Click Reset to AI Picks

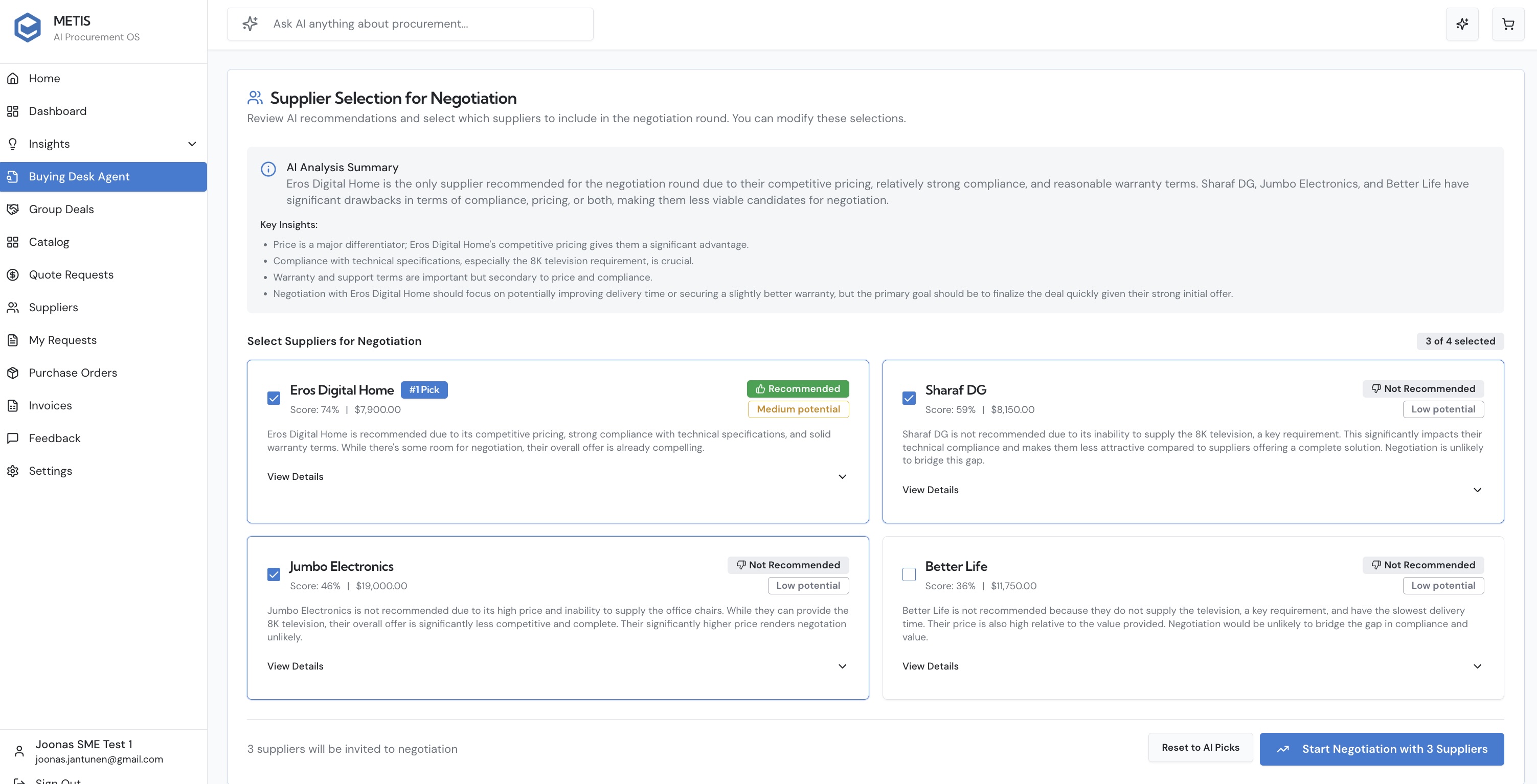[x=1200, y=748]
